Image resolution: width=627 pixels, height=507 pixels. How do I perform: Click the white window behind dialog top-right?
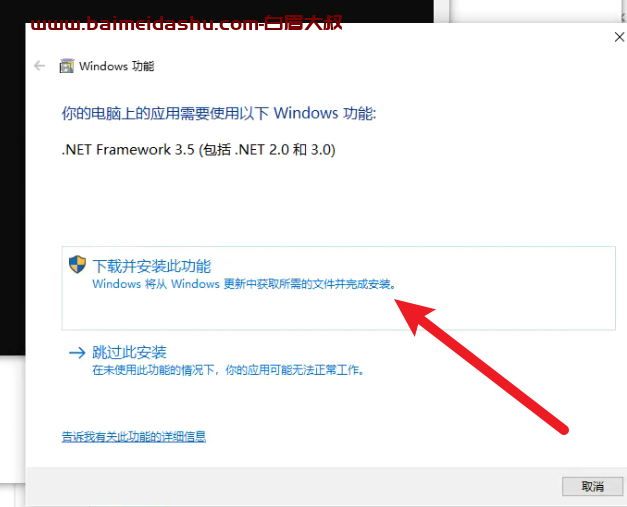[536, 11]
